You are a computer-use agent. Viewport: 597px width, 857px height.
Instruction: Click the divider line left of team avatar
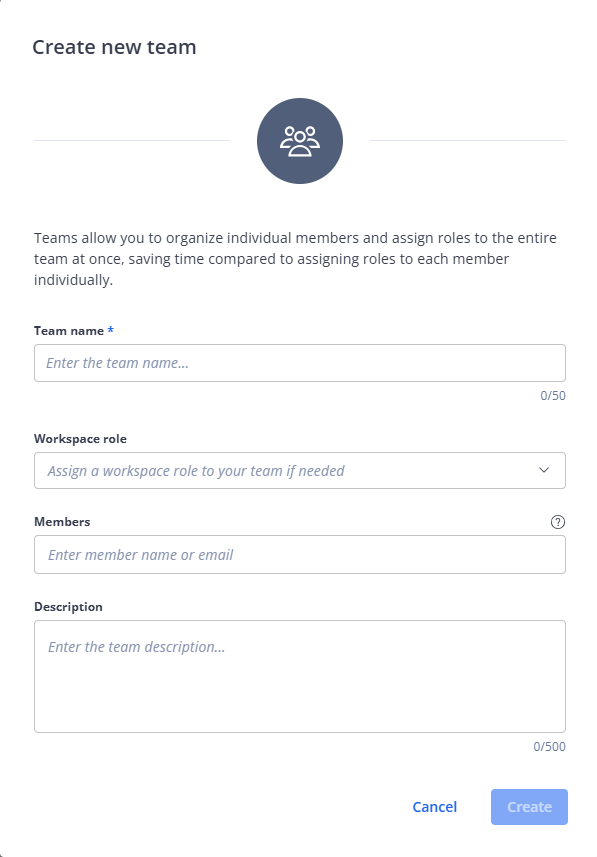[x=132, y=140]
